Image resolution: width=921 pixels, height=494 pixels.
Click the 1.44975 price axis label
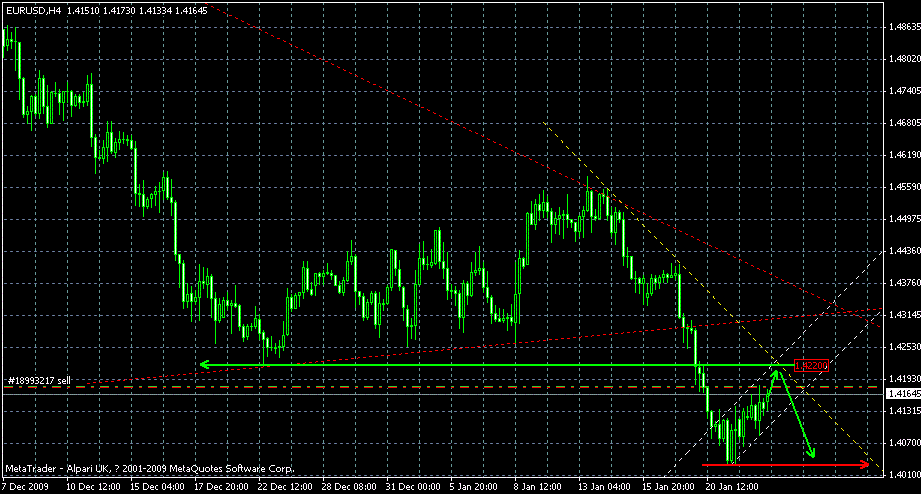(905, 219)
